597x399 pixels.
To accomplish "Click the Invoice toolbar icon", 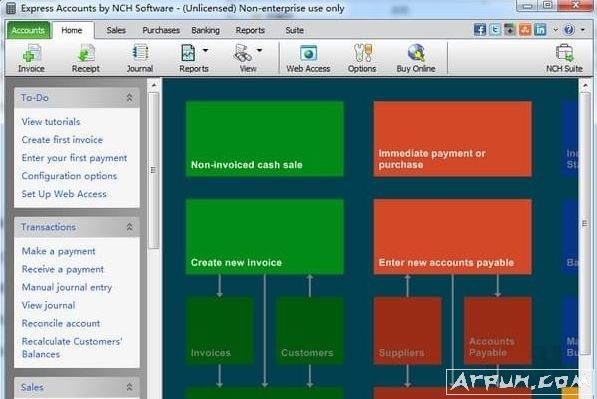I will [x=31, y=53].
